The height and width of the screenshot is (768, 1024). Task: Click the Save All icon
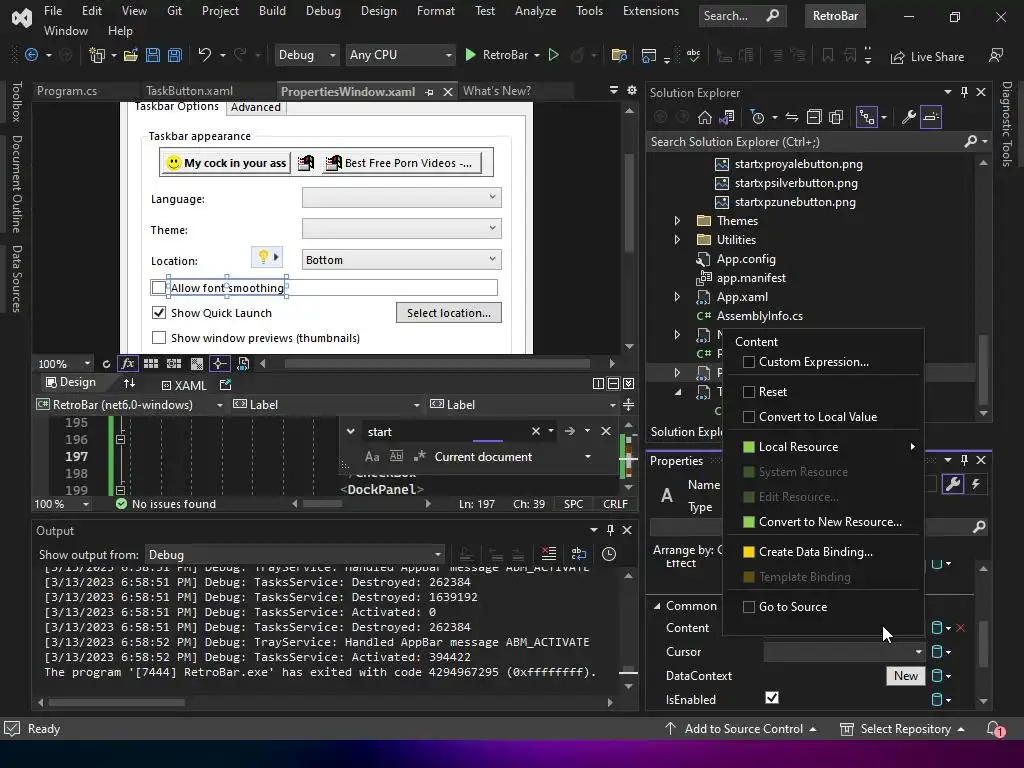174,55
